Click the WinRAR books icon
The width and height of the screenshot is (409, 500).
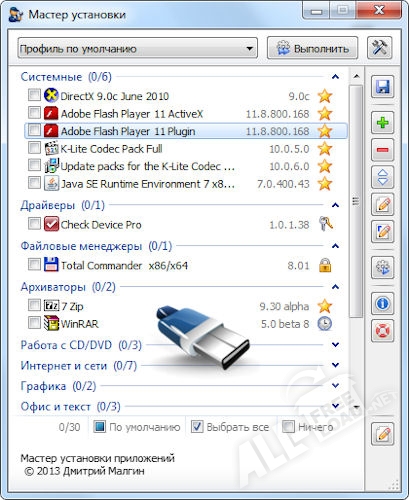[x=51, y=323]
